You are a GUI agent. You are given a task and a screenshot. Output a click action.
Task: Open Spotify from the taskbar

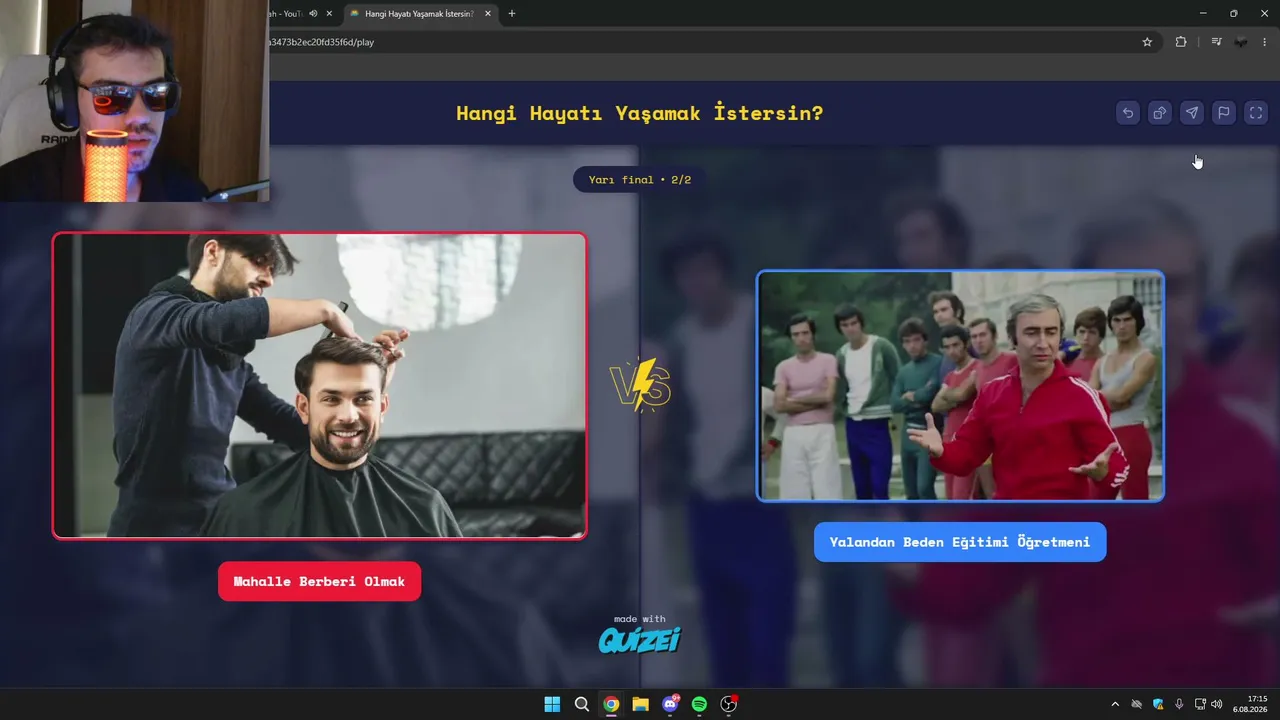click(699, 704)
